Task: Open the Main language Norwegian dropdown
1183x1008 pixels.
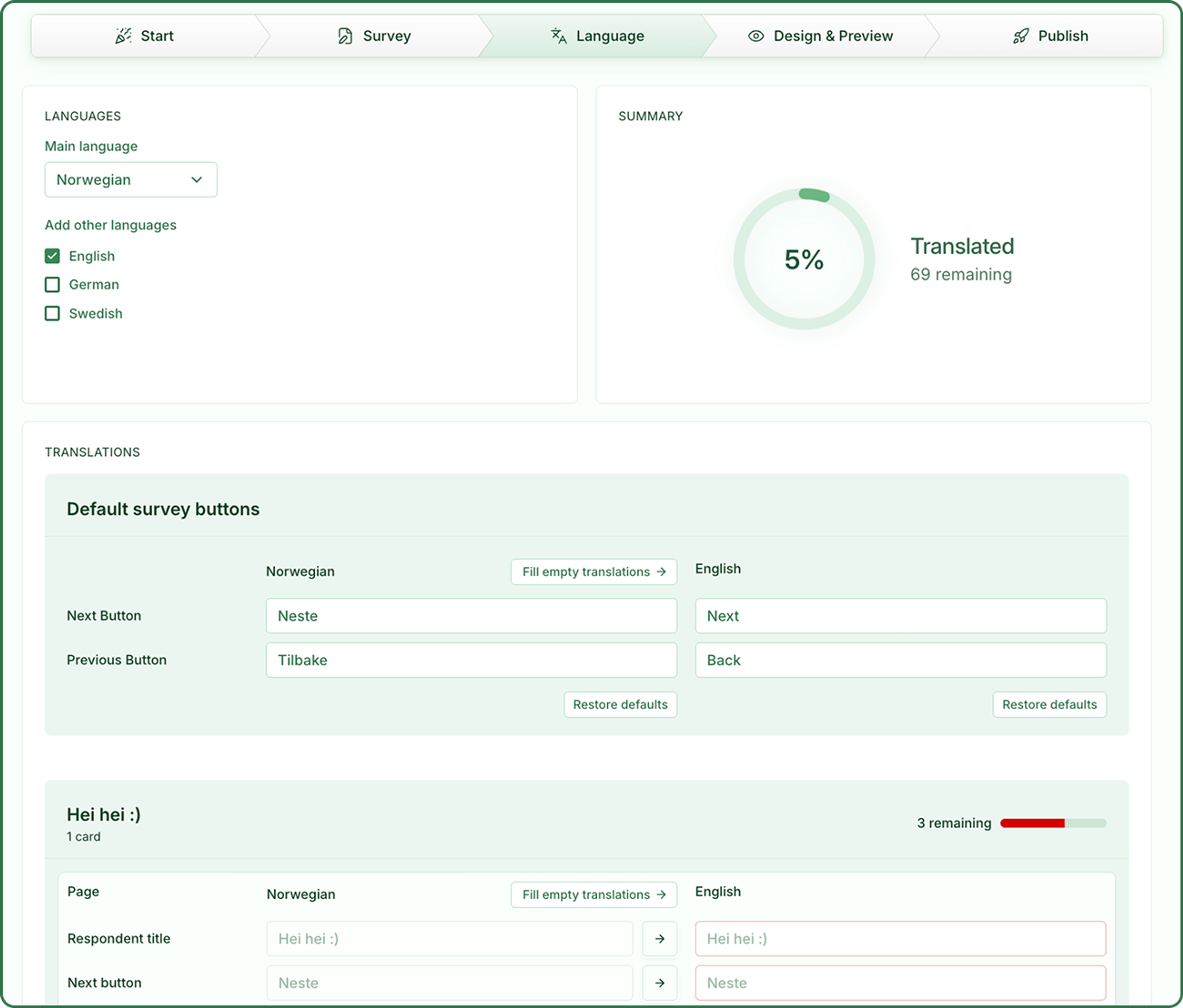Action: (x=131, y=180)
